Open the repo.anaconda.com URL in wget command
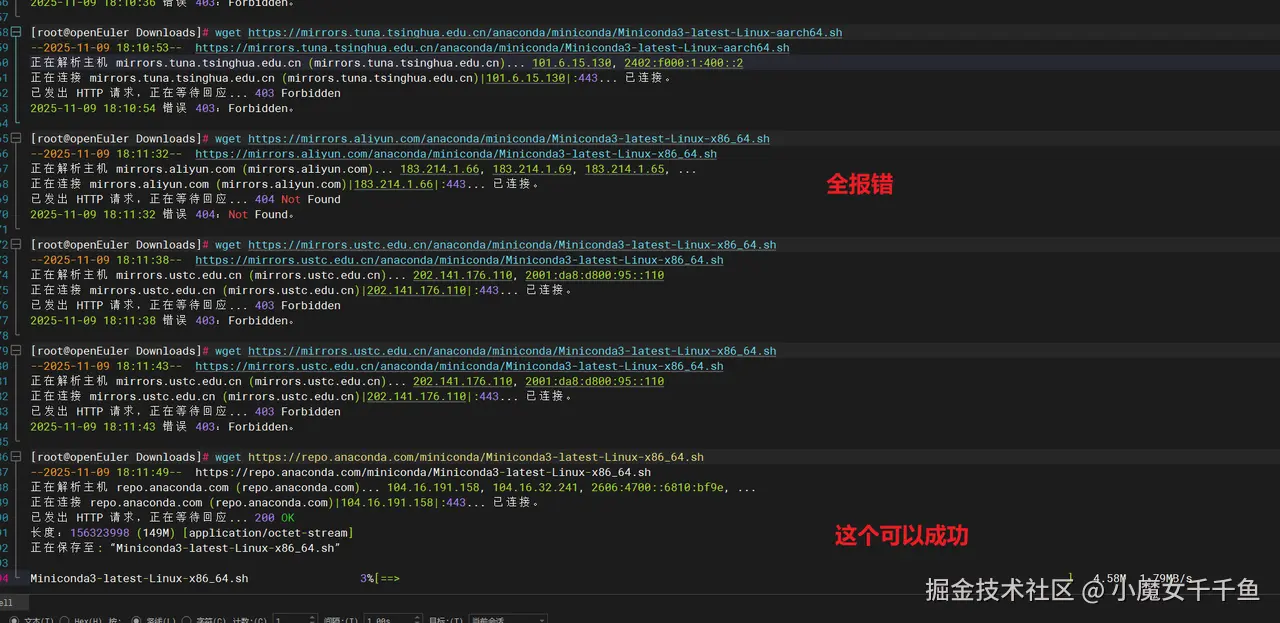1280x623 pixels. click(476, 457)
